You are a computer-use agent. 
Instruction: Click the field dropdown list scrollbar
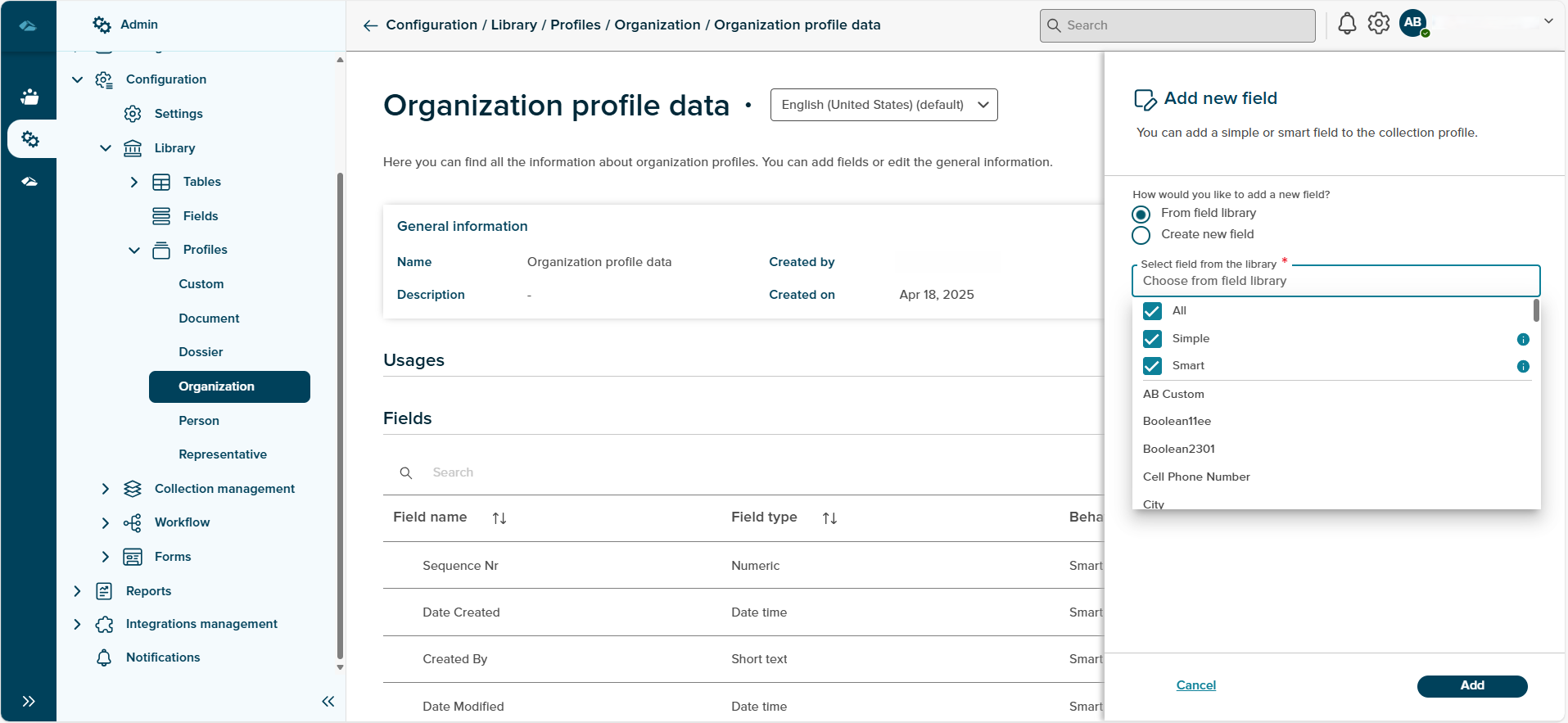(x=1536, y=310)
